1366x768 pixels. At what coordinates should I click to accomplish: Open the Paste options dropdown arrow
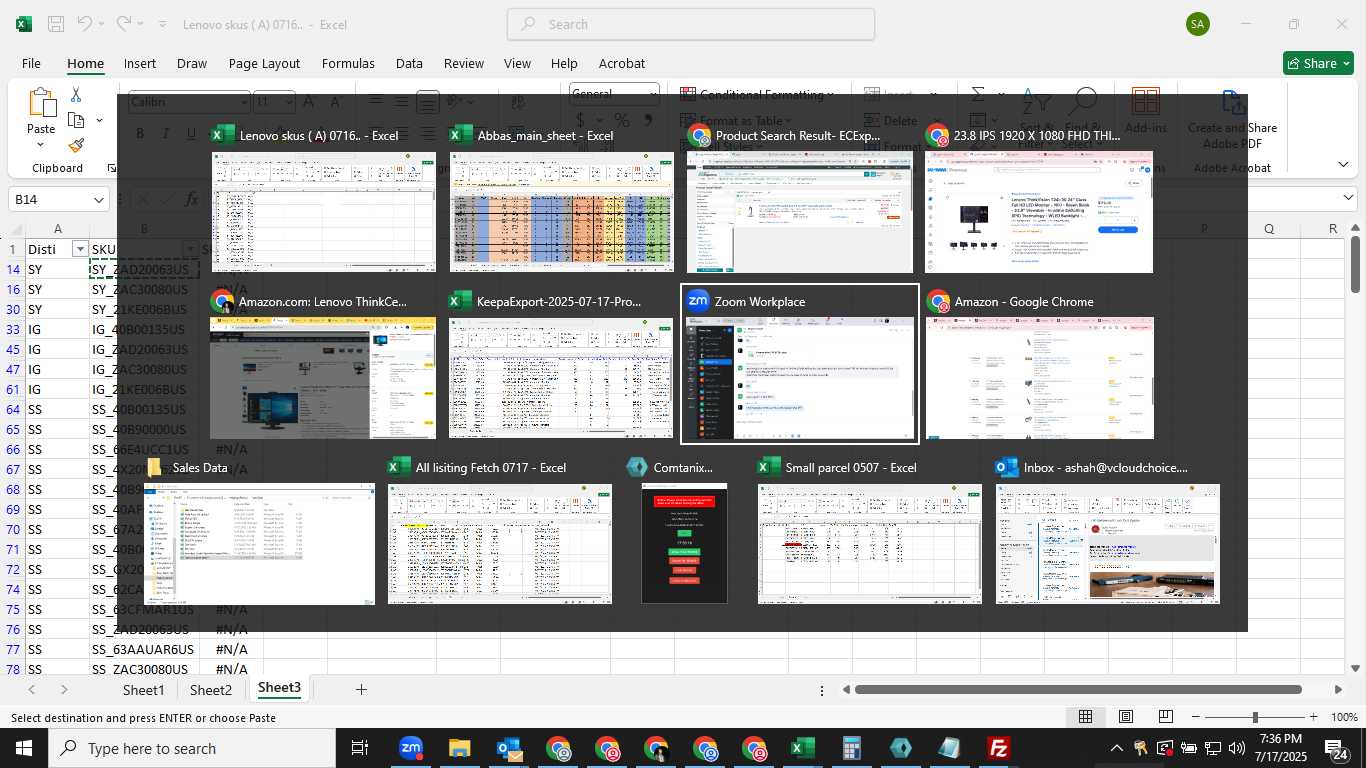pyautogui.click(x=41, y=145)
